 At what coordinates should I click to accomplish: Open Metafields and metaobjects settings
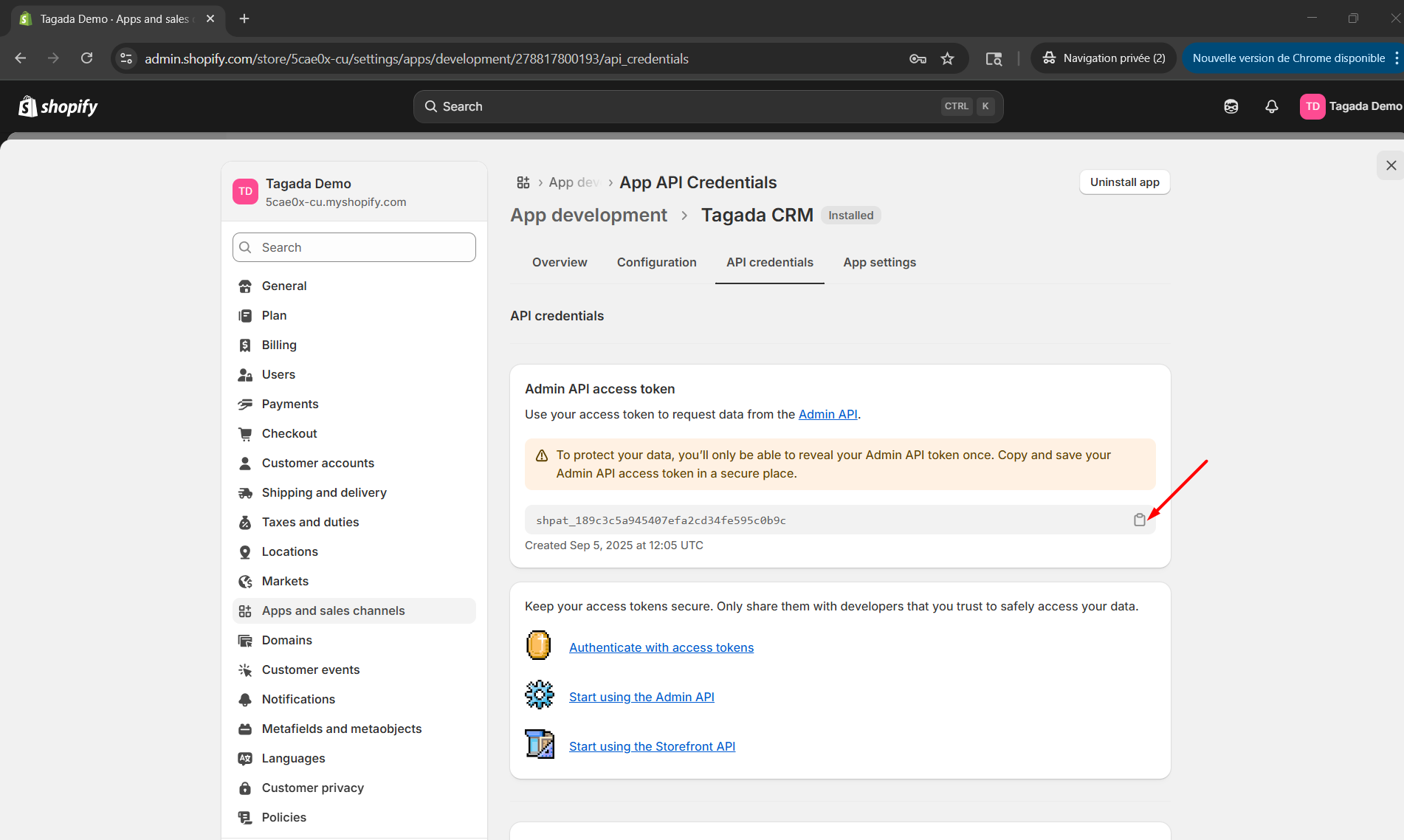tap(354, 729)
